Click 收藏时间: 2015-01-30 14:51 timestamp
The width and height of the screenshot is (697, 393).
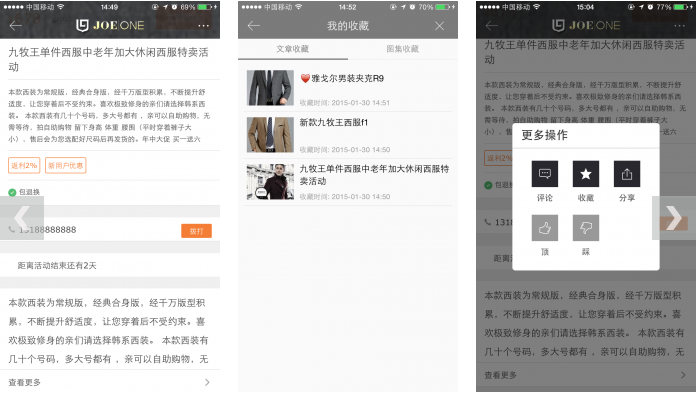(344, 103)
